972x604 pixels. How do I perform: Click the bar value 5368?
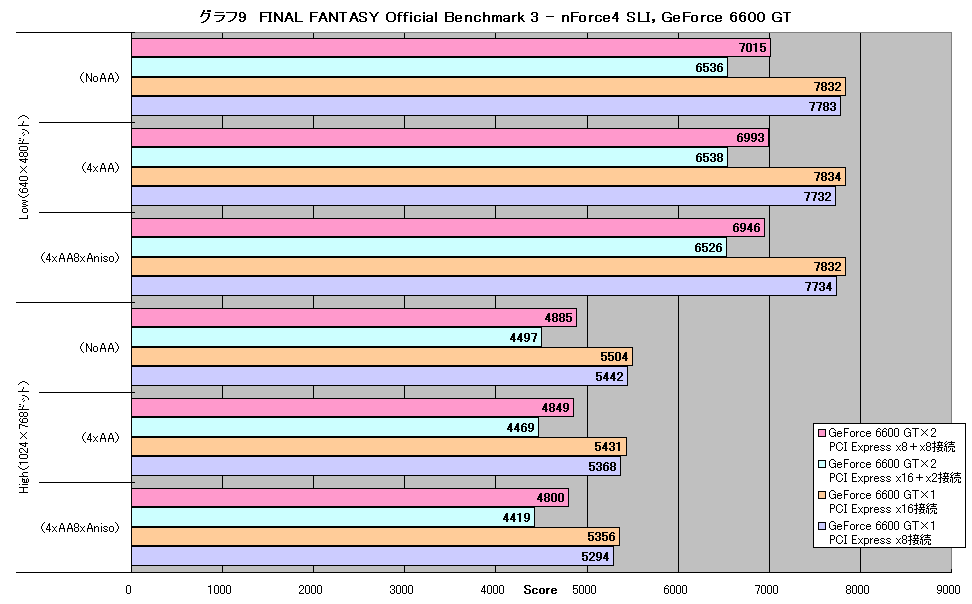tap(603, 466)
